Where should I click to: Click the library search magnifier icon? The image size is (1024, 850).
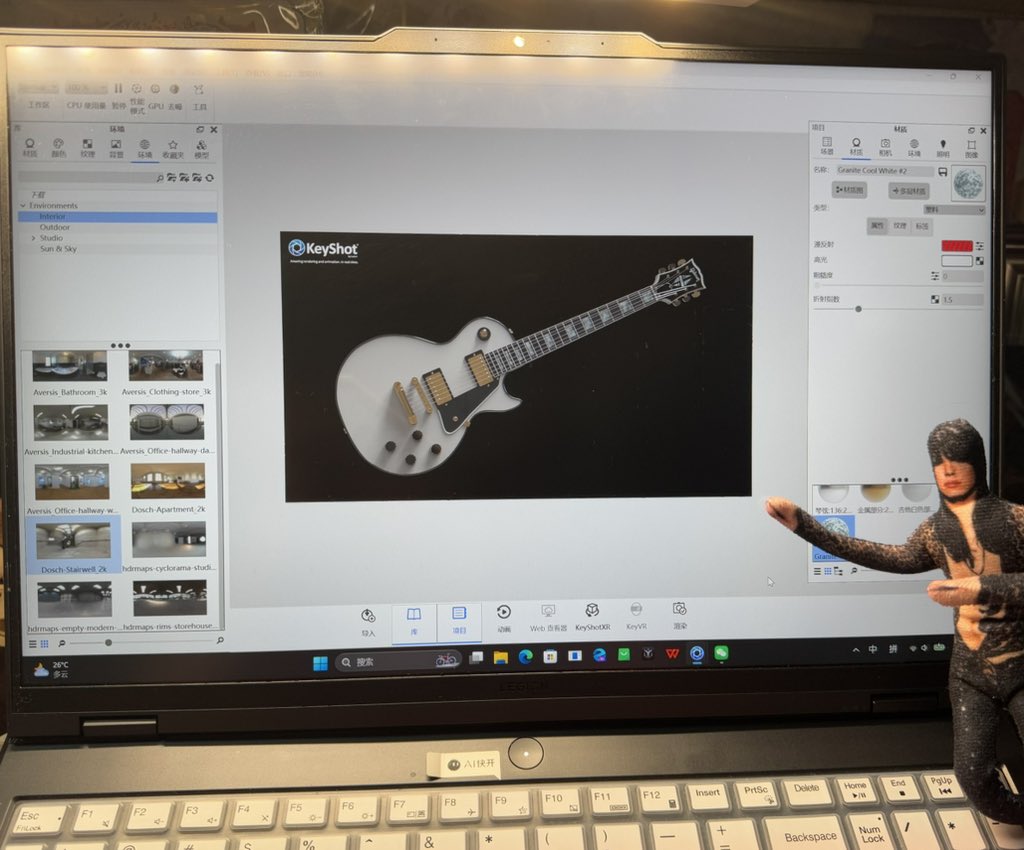(x=160, y=178)
